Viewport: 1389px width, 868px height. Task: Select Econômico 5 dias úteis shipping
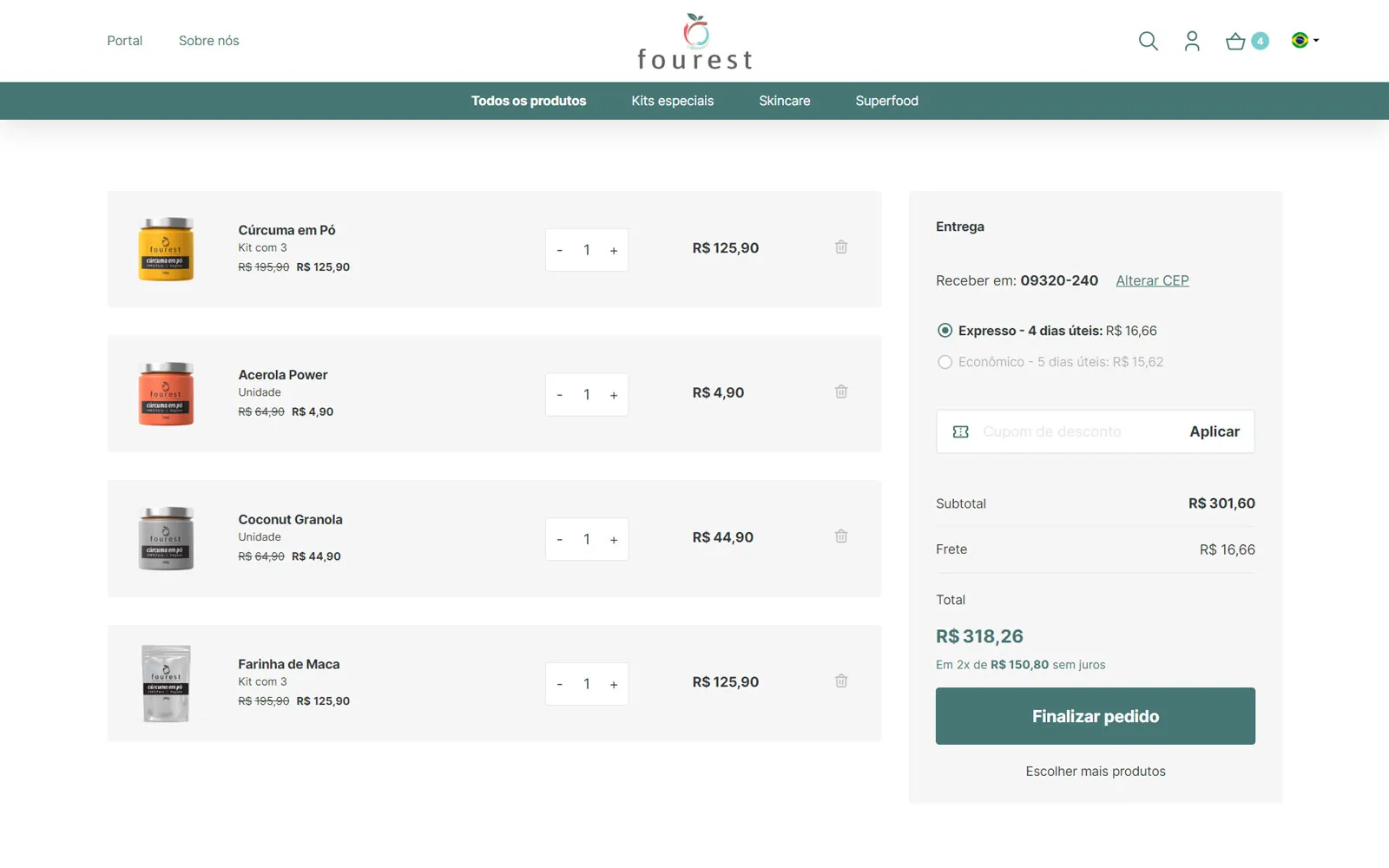click(x=945, y=362)
